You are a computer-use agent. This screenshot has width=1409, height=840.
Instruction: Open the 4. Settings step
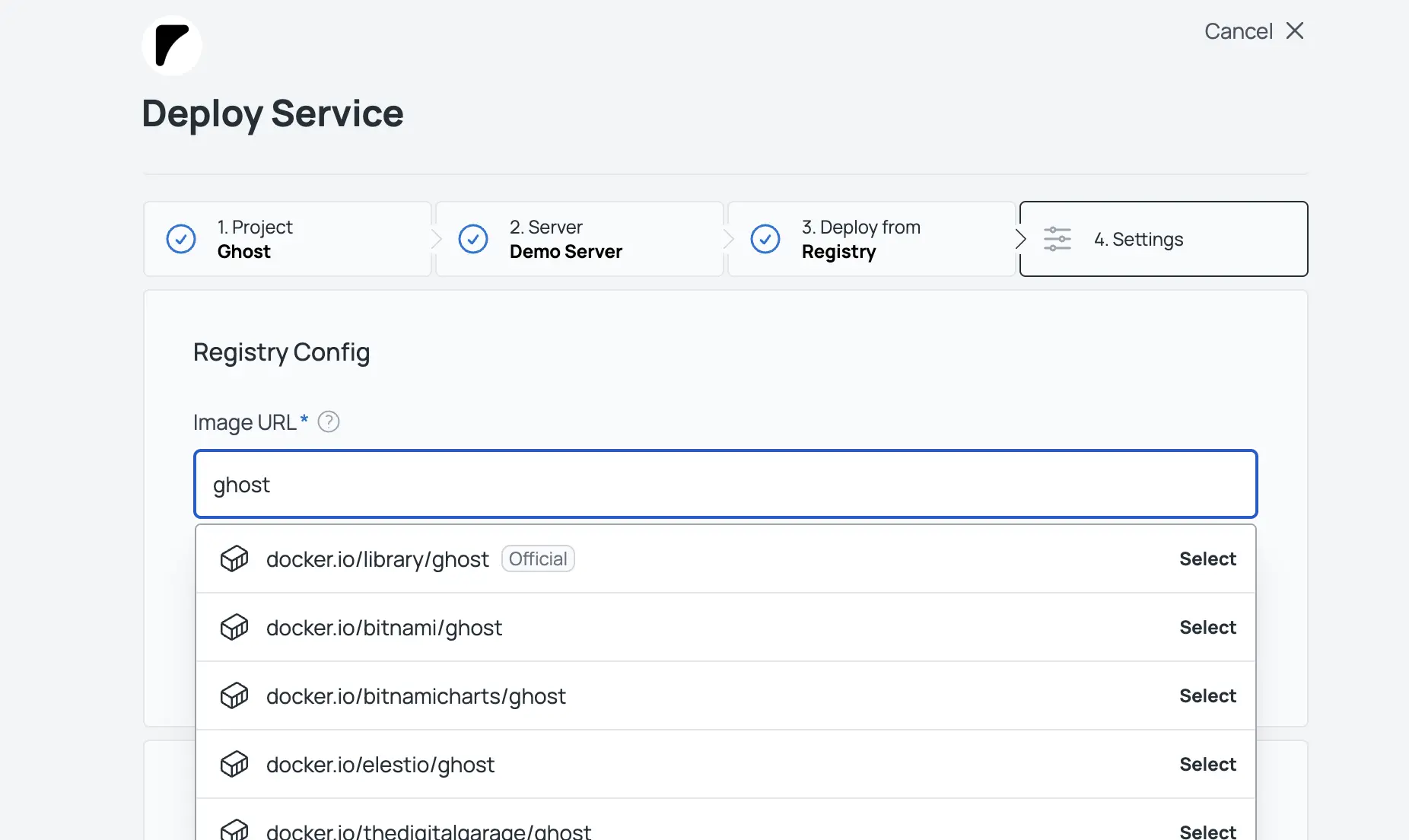point(1163,239)
